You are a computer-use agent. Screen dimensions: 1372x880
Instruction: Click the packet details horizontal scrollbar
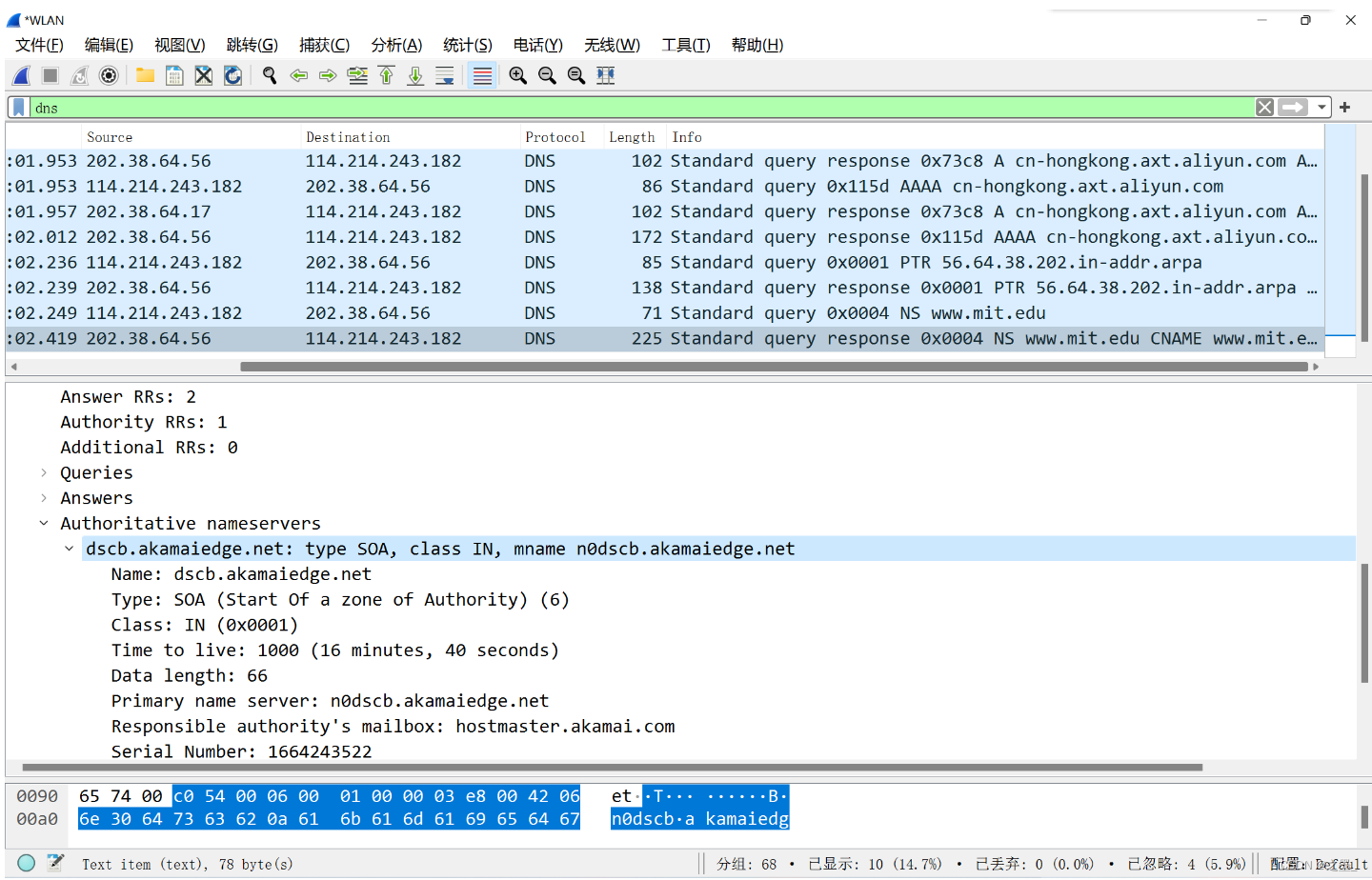(x=612, y=767)
